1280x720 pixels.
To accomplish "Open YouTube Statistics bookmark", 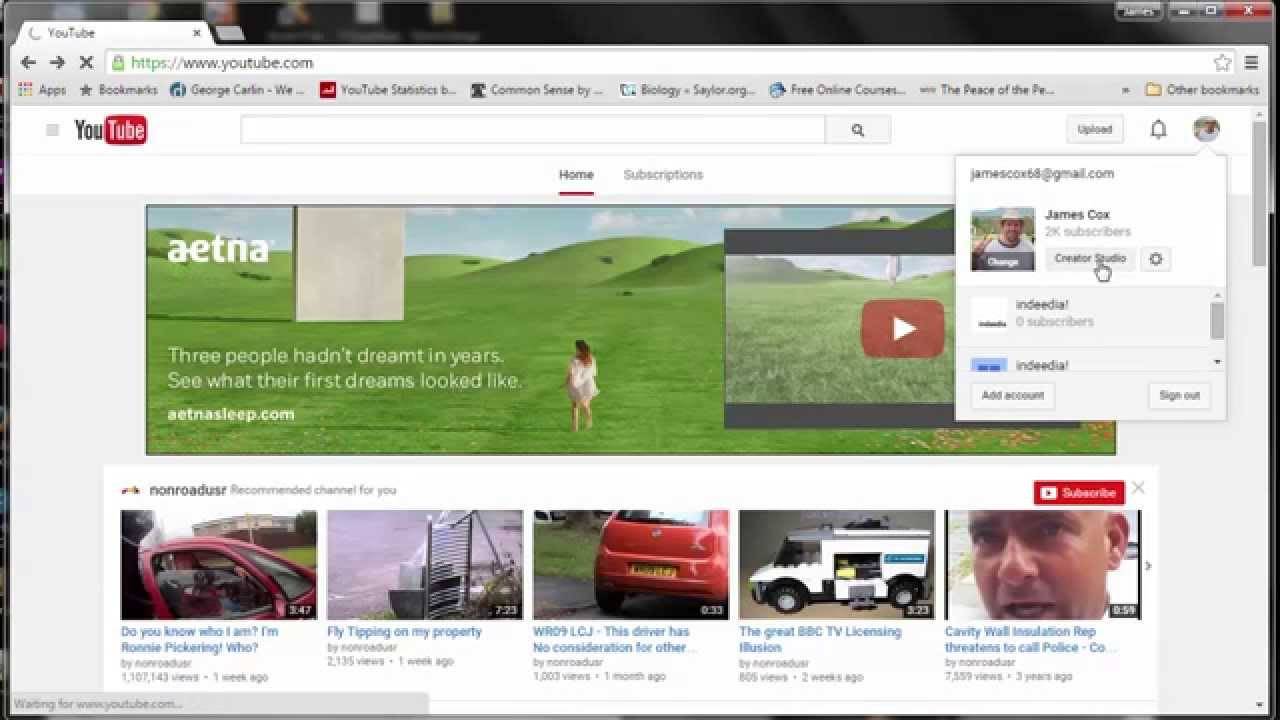I will coord(388,90).
